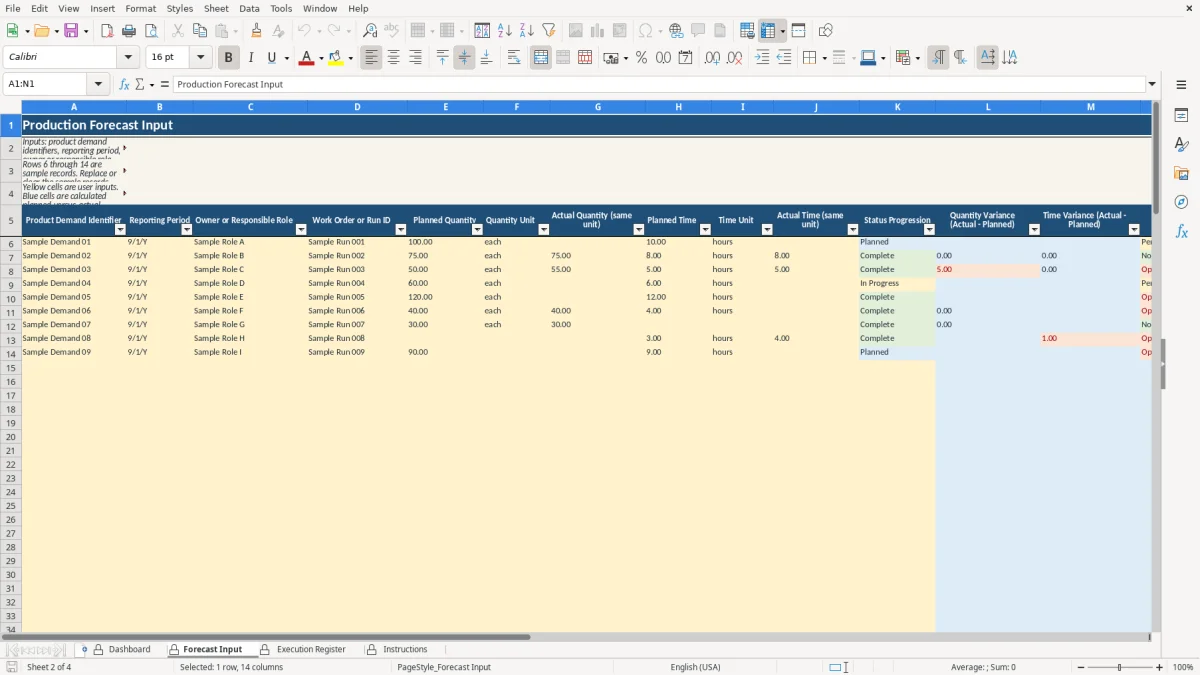Viewport: 1200px width, 675px height.
Task: Insert a hyperlink via the globe icon
Action: click(676, 31)
